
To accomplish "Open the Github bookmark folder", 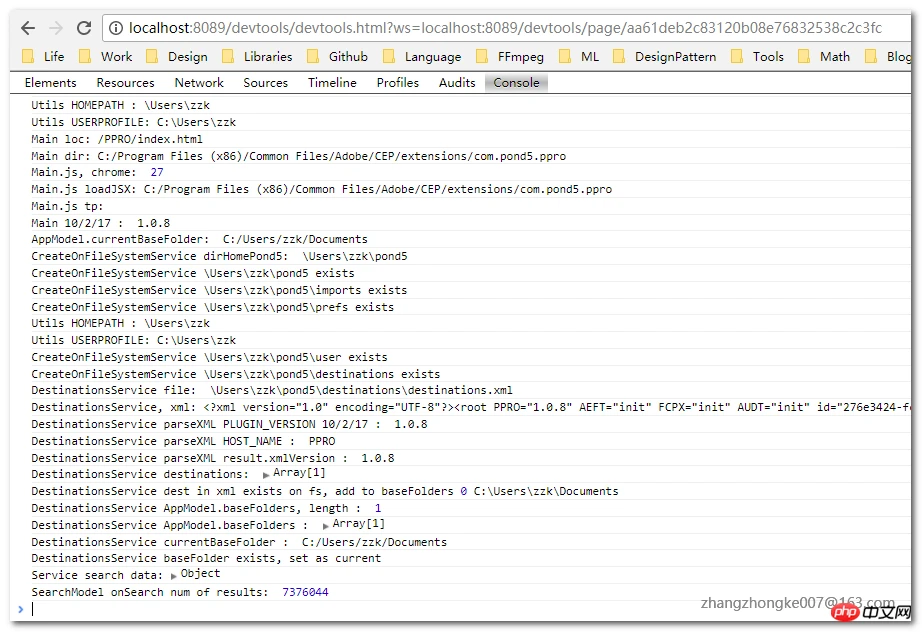I will click(338, 56).
